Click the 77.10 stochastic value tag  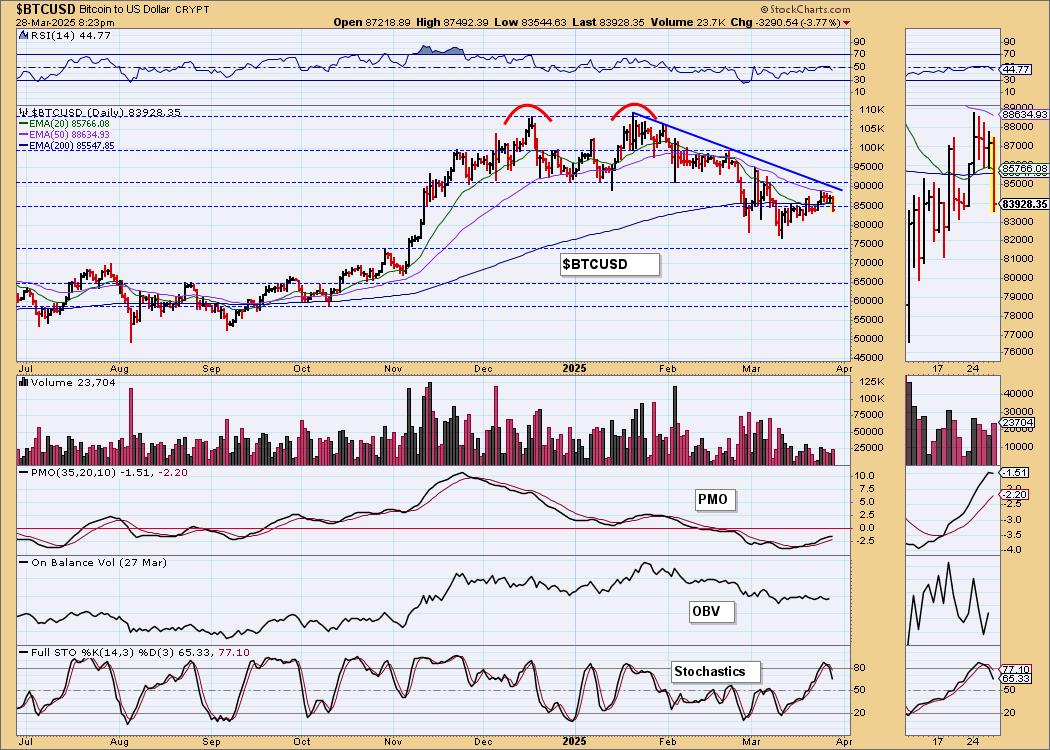tap(1017, 669)
